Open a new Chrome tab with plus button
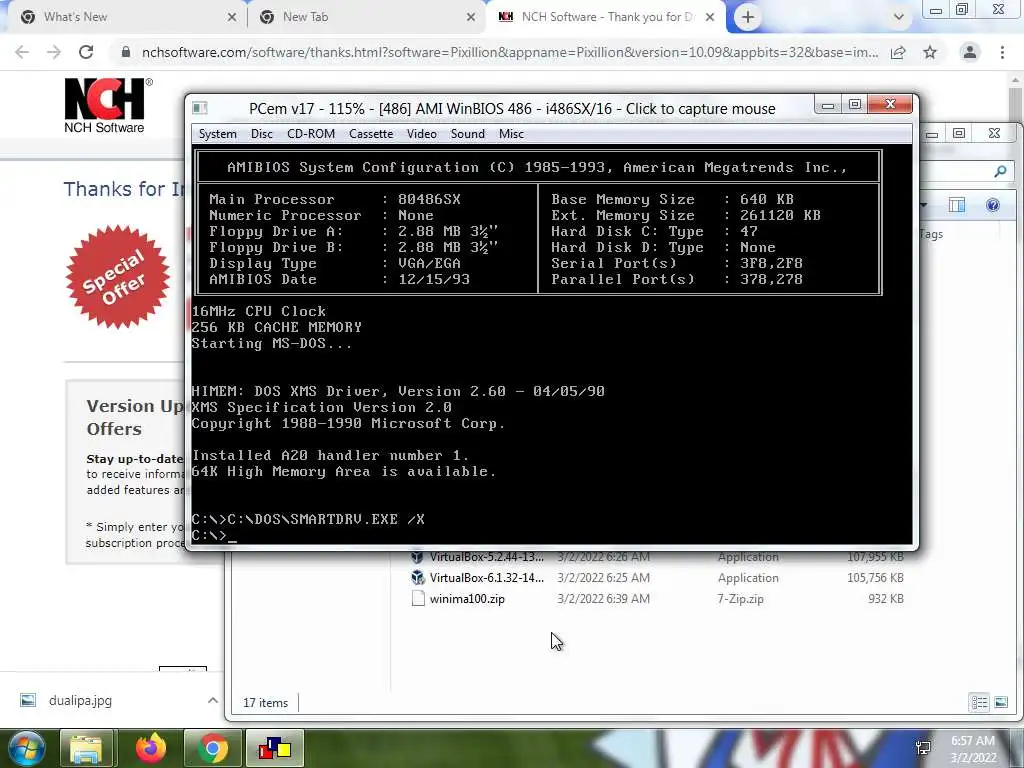This screenshot has height=768, width=1024. pos(748,18)
